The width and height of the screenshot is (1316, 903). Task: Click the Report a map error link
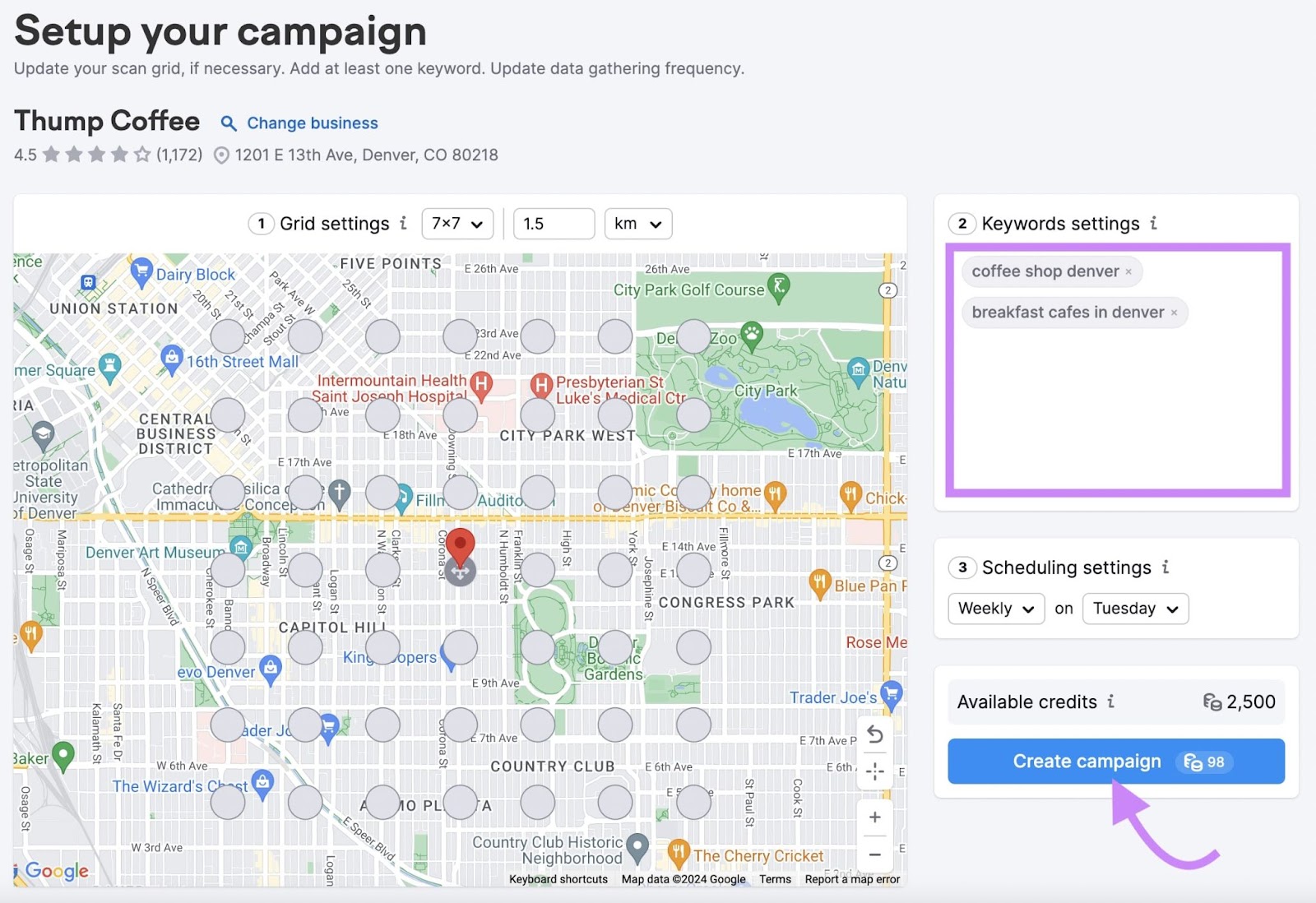[852, 879]
